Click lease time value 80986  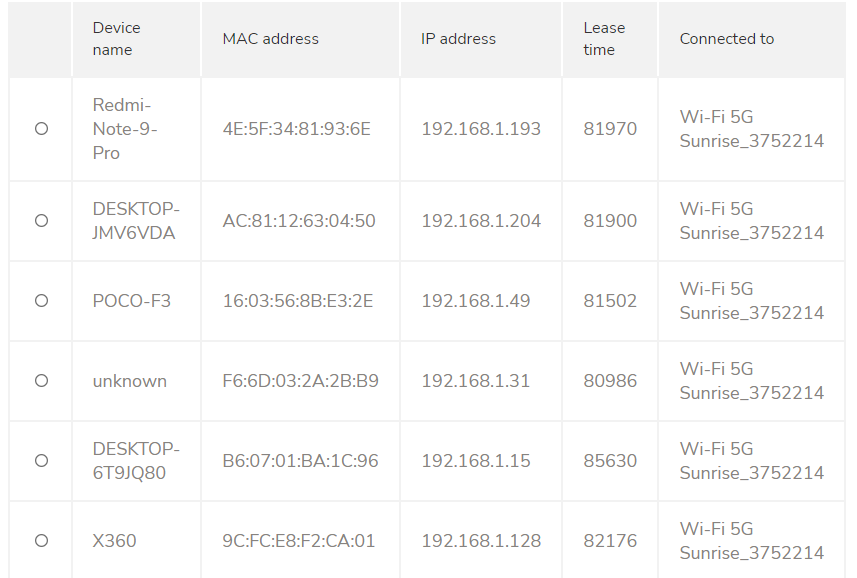610,381
